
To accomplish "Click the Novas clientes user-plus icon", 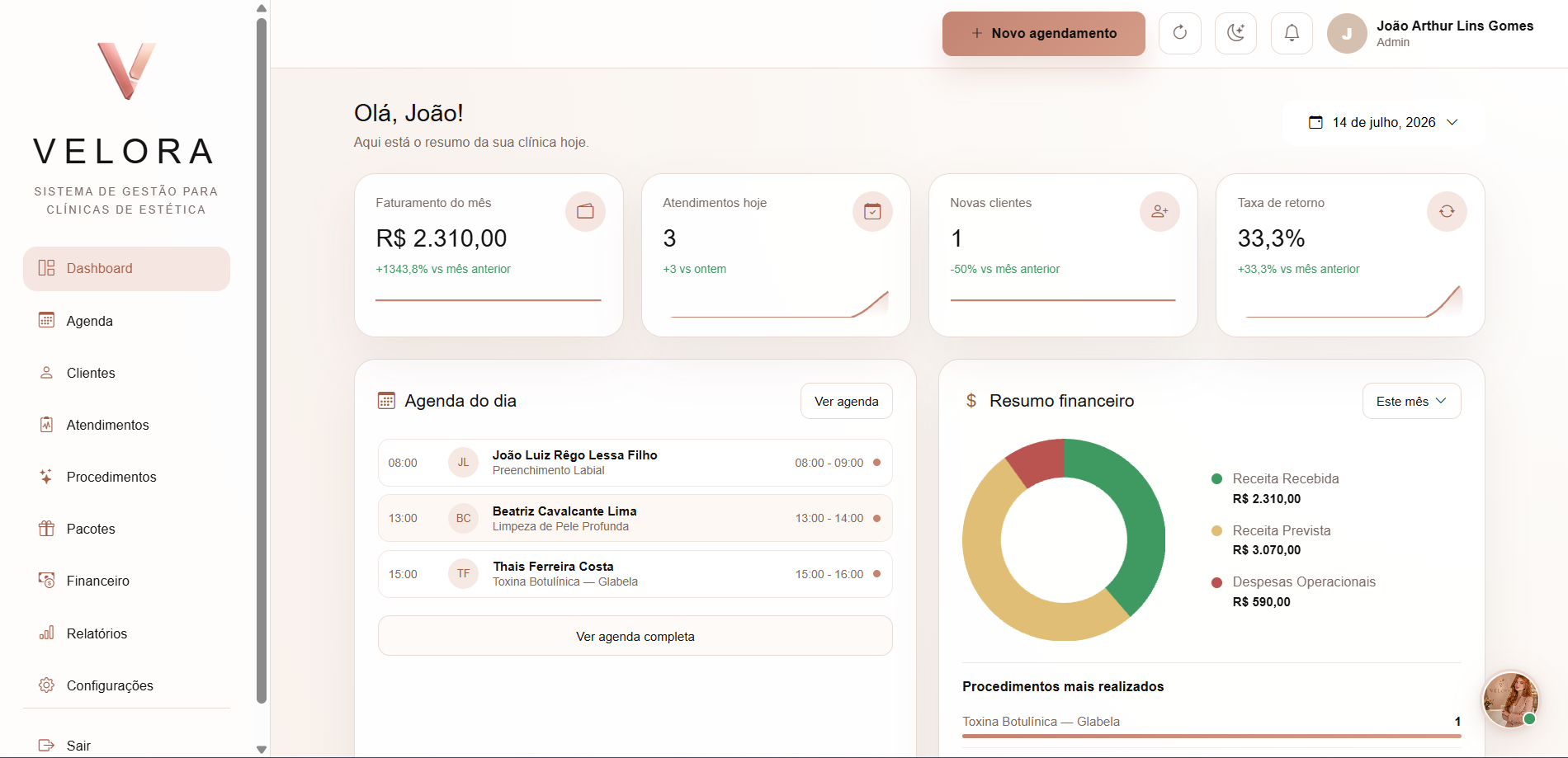I will 1159,211.
